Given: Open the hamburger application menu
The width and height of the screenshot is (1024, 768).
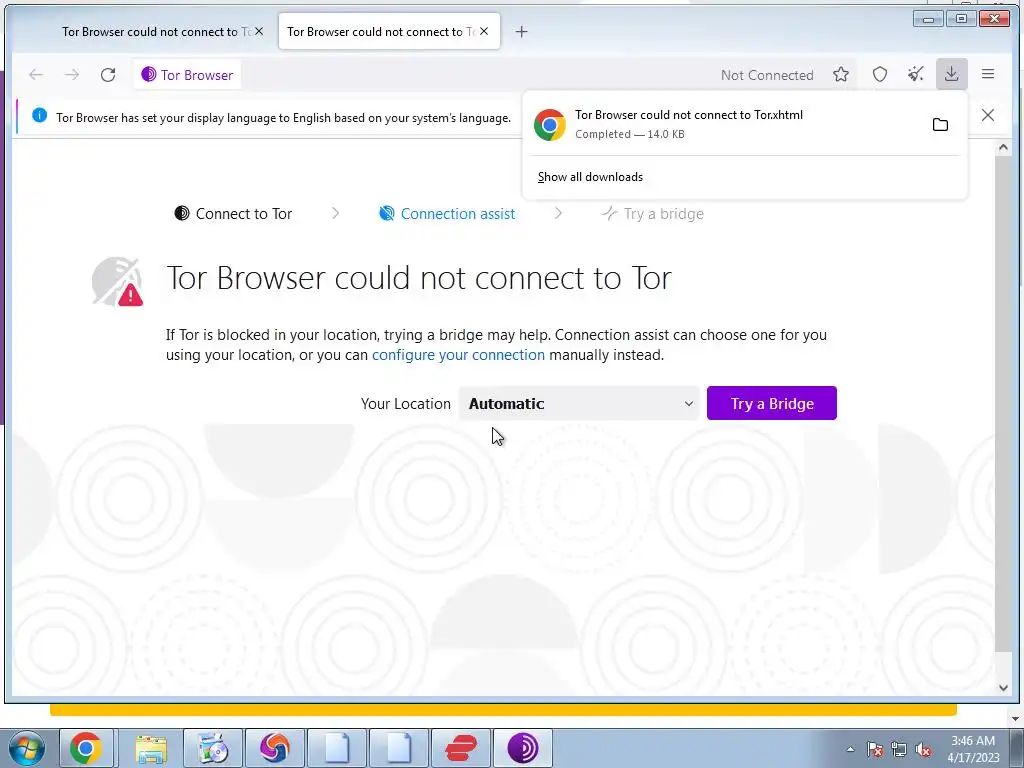Looking at the screenshot, I should click(x=988, y=74).
